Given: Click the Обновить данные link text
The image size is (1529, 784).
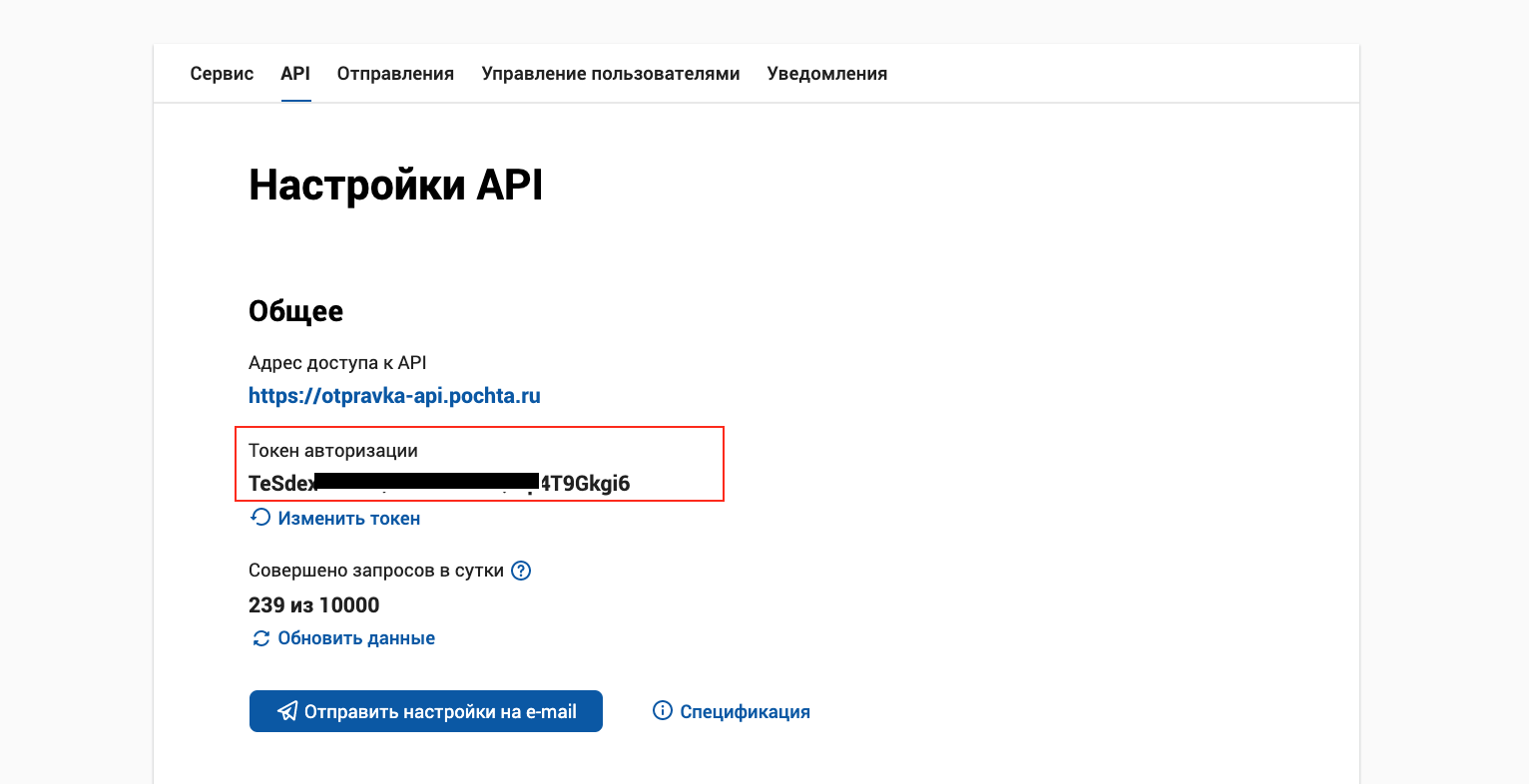Looking at the screenshot, I should [x=356, y=638].
